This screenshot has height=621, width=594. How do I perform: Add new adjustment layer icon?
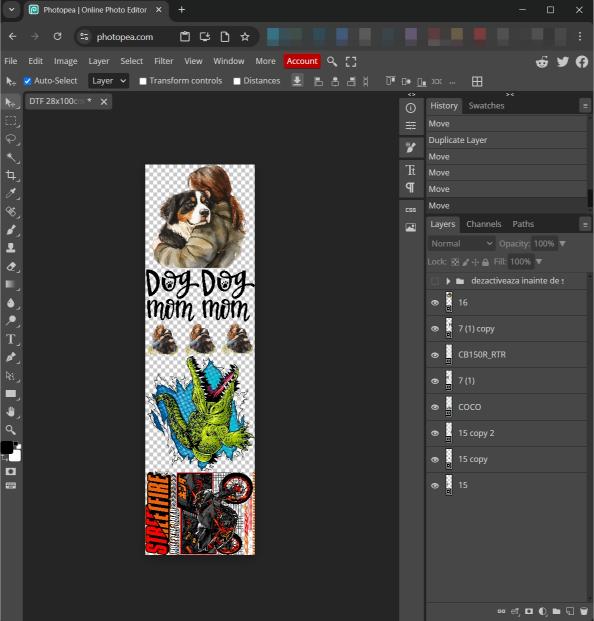[x=543, y=611]
